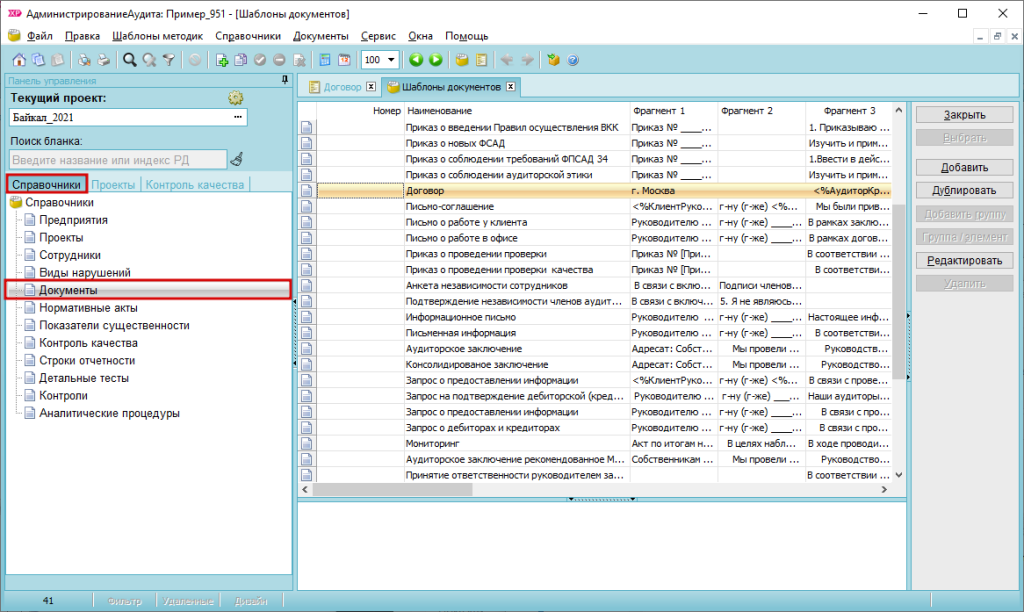
Task: Open the Помощь menu
Action: coord(466,36)
